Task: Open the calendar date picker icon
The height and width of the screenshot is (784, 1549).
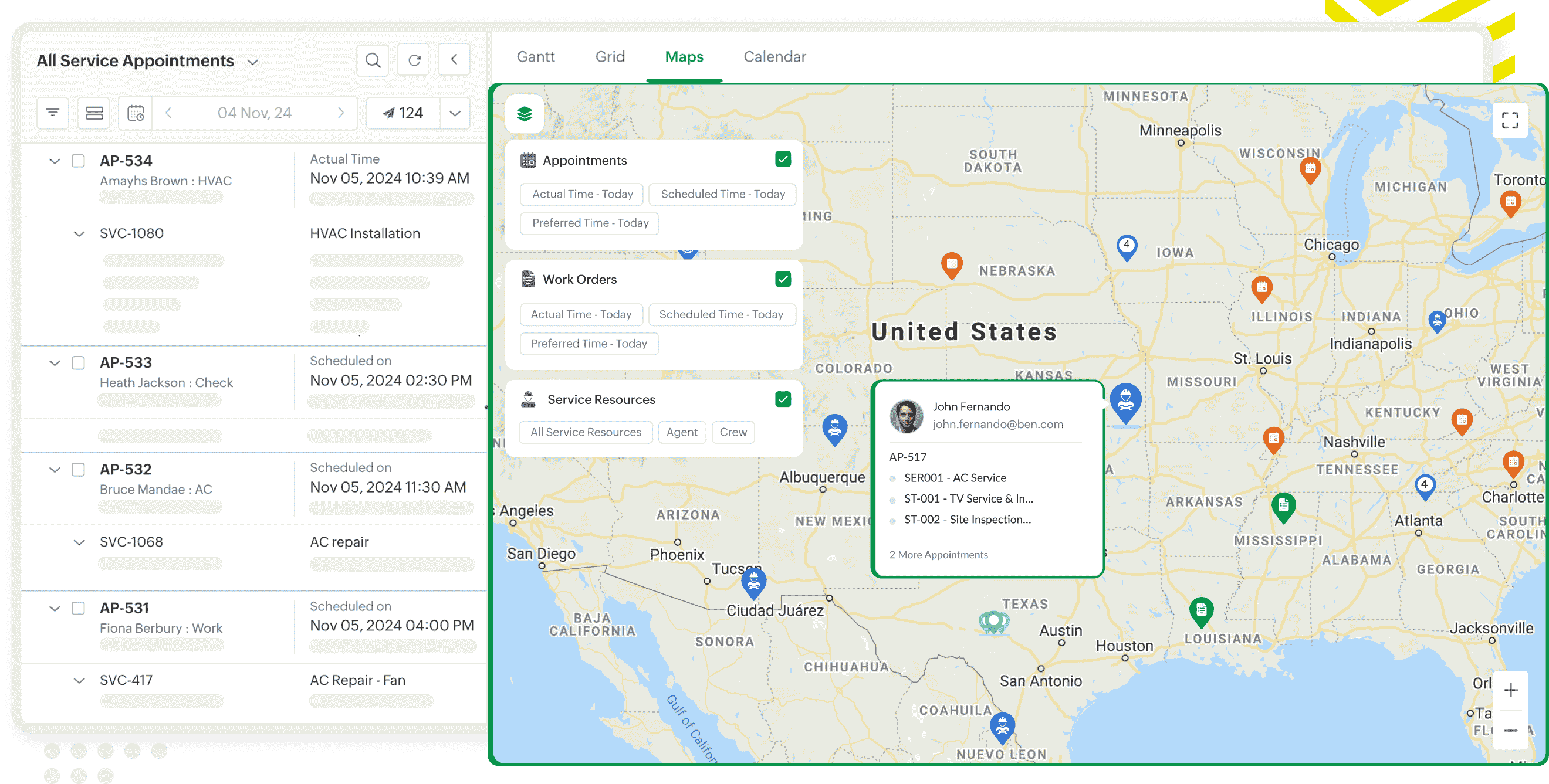Action: [x=136, y=113]
